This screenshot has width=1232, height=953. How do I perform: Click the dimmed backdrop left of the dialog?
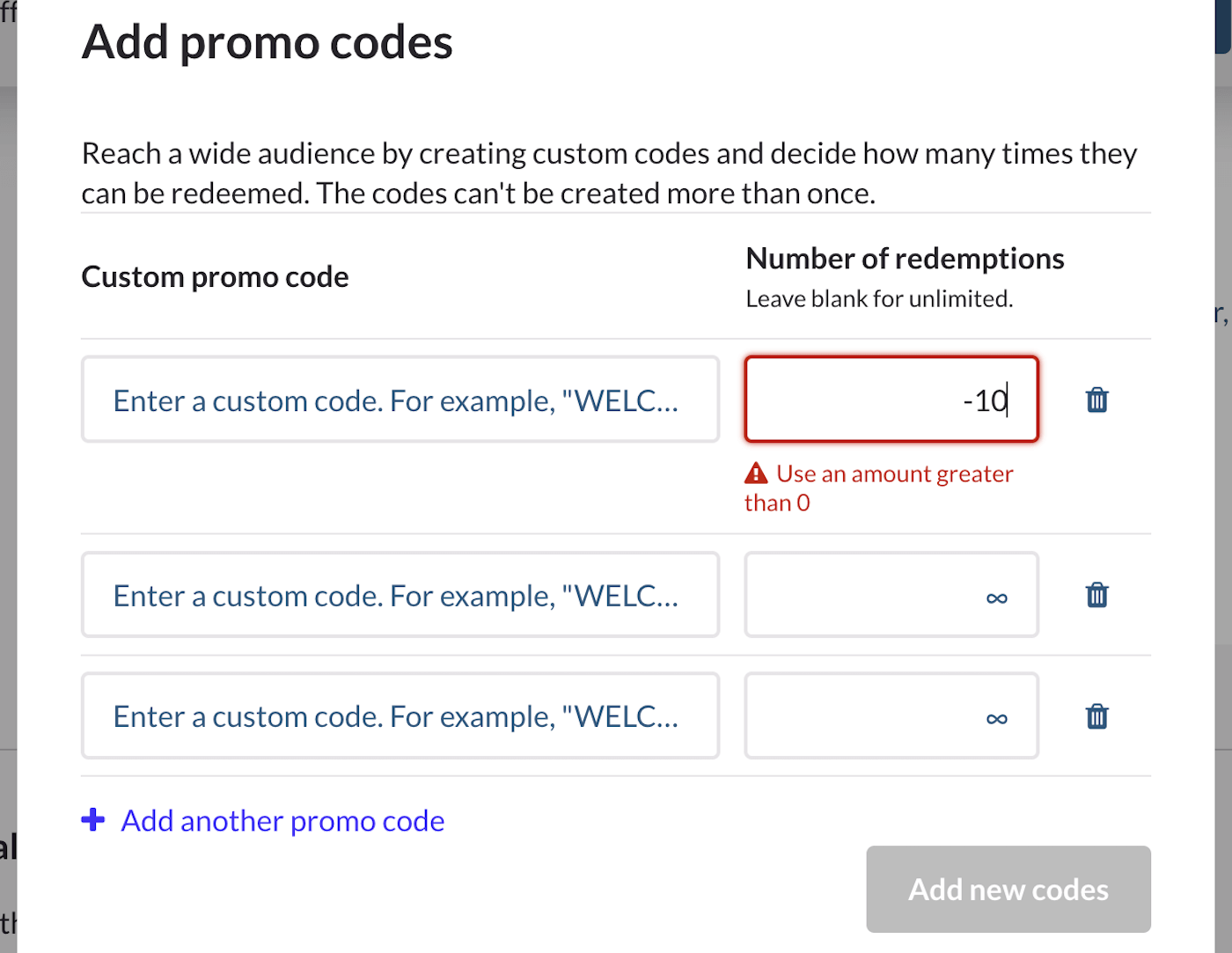point(8,440)
